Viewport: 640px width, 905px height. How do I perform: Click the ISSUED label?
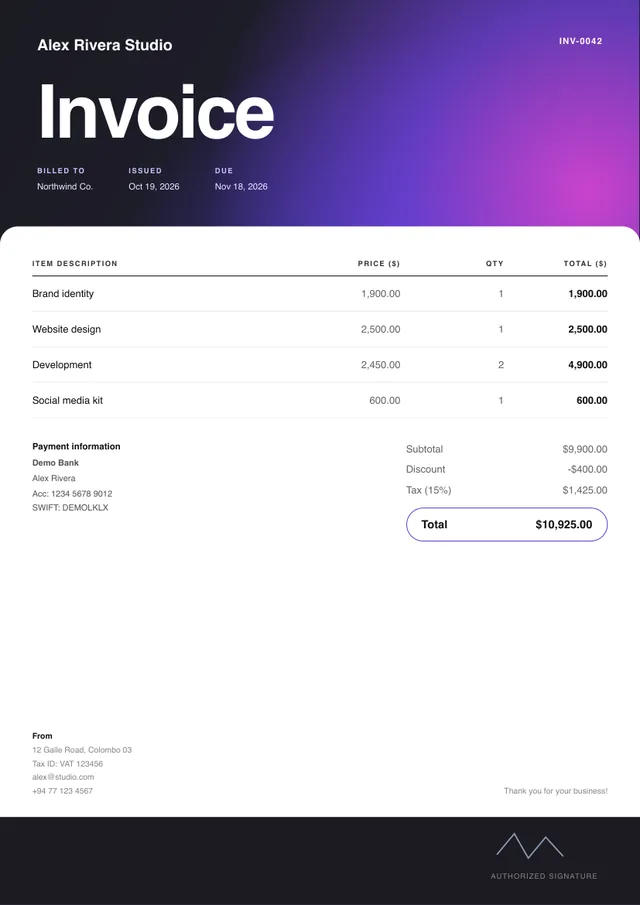point(145,171)
